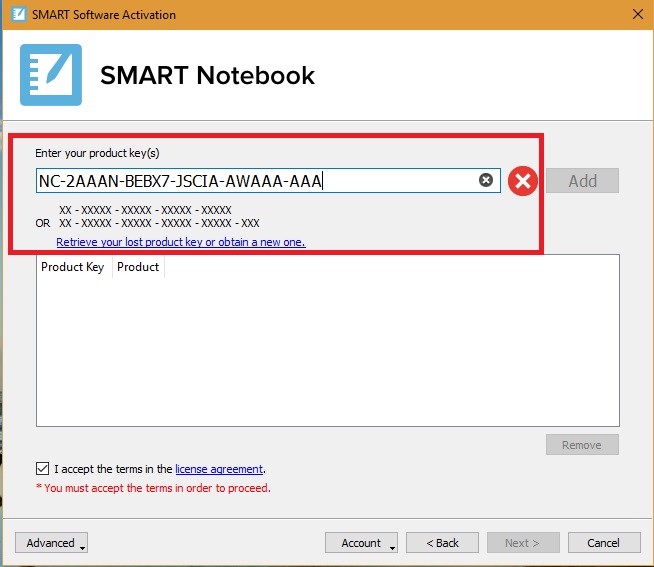Open the retrieve lost product key link
Image resolution: width=654 pixels, height=567 pixels.
pyautogui.click(x=181, y=242)
